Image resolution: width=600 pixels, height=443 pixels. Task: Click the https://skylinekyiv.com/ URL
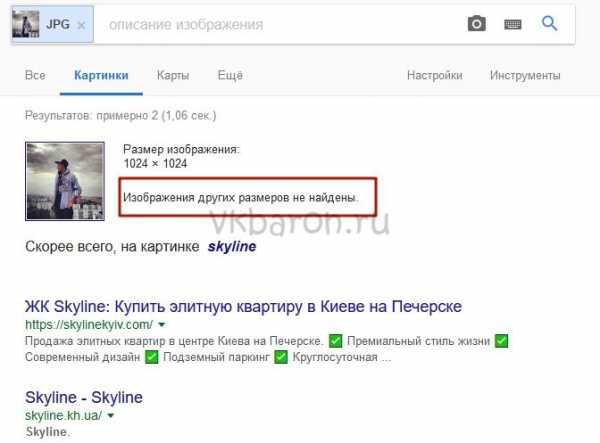coord(89,324)
